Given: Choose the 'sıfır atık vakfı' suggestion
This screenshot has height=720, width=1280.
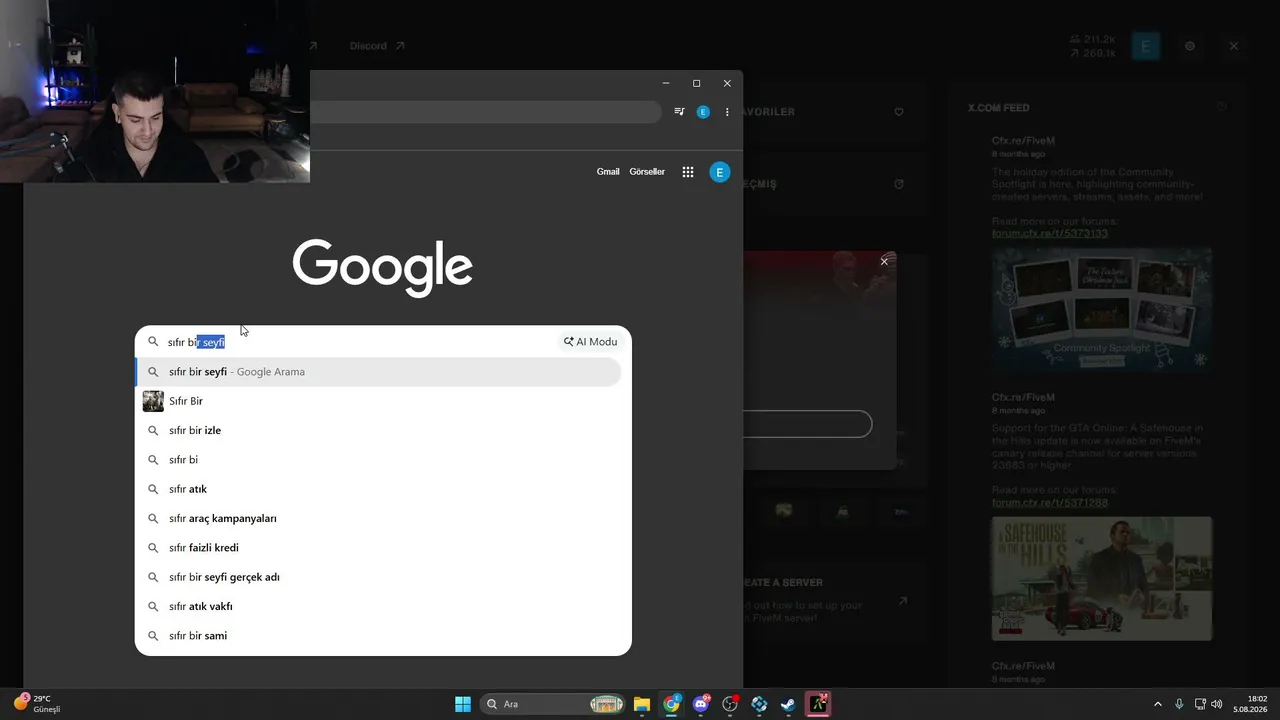Looking at the screenshot, I should (378, 606).
